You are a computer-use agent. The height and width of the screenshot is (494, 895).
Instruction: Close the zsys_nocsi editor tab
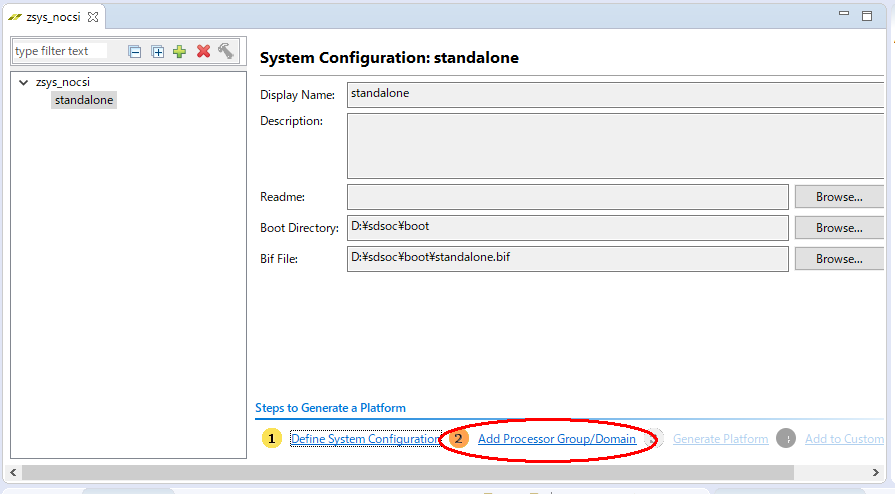(x=93, y=17)
